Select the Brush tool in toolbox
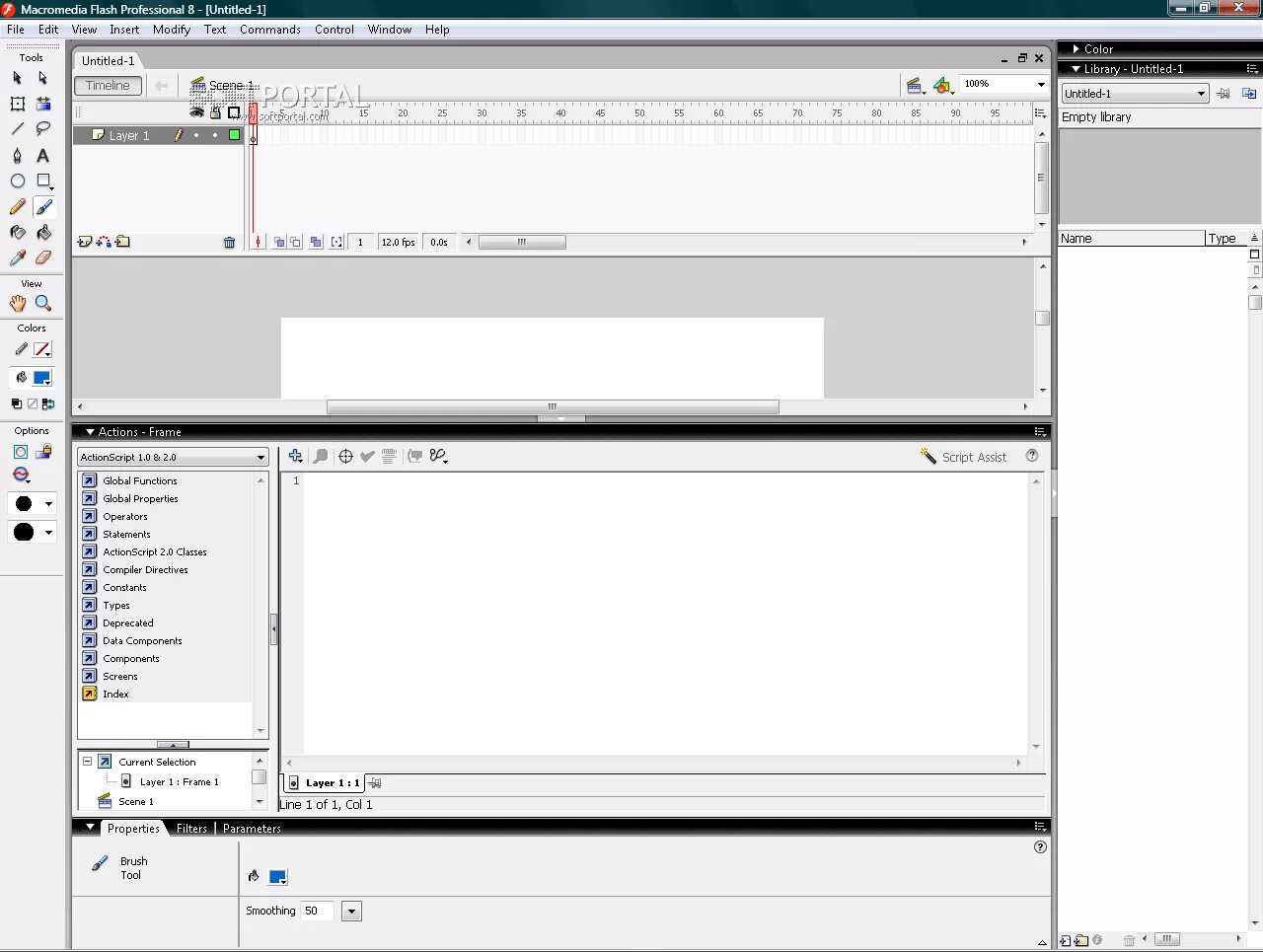Image resolution: width=1263 pixels, height=952 pixels. point(42,207)
